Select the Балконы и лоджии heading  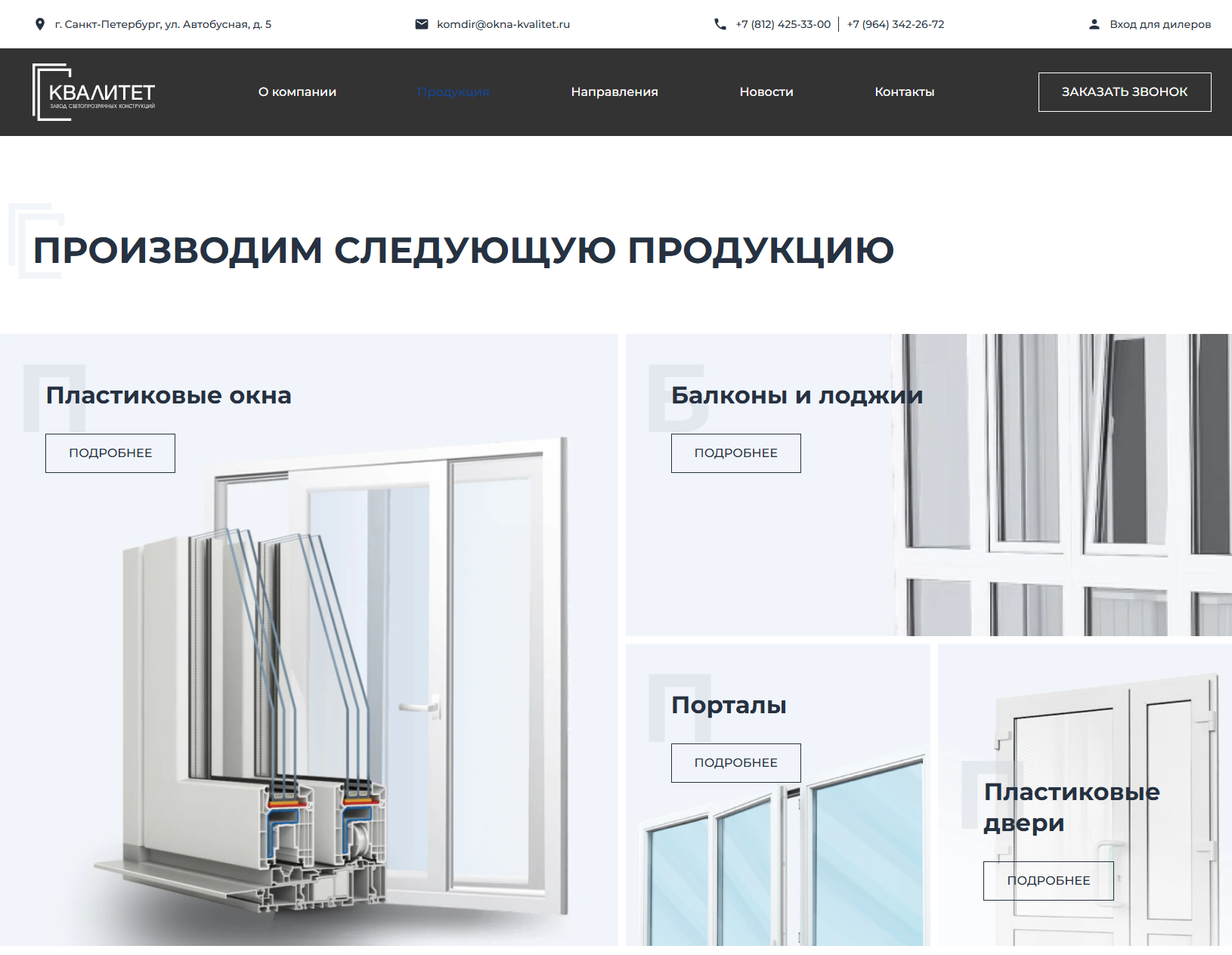(x=797, y=395)
